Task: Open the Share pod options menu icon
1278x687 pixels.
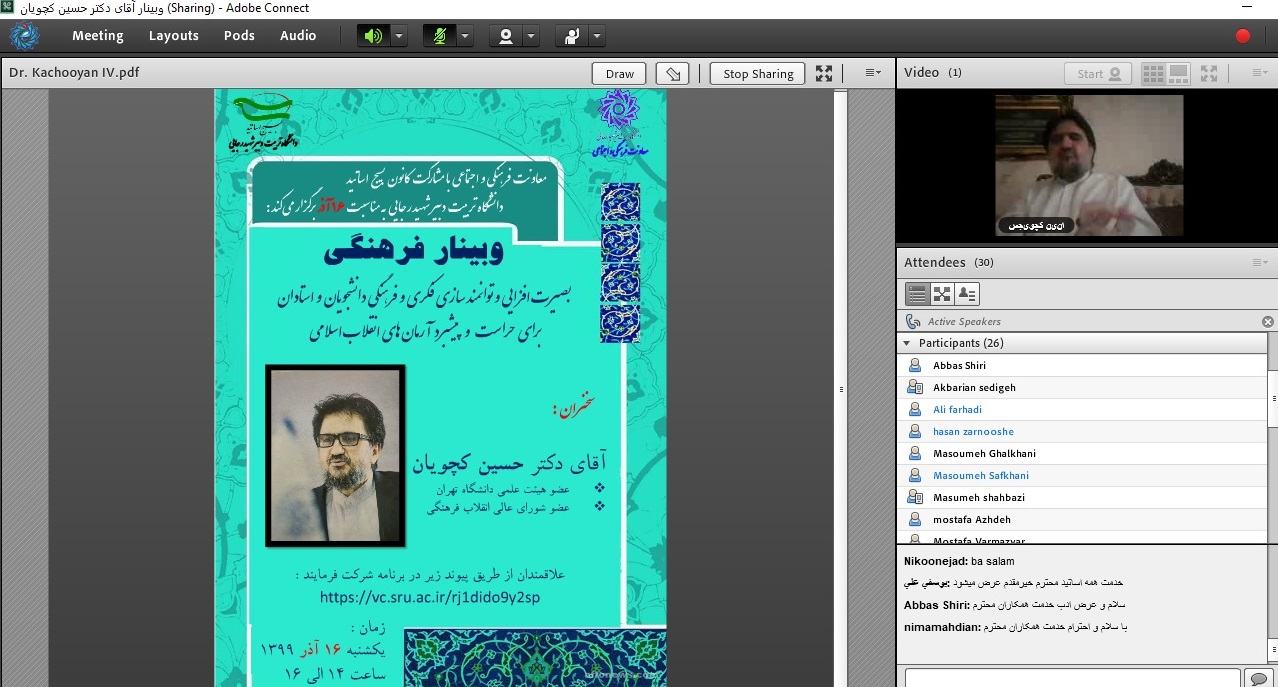Action: pyautogui.click(x=872, y=73)
